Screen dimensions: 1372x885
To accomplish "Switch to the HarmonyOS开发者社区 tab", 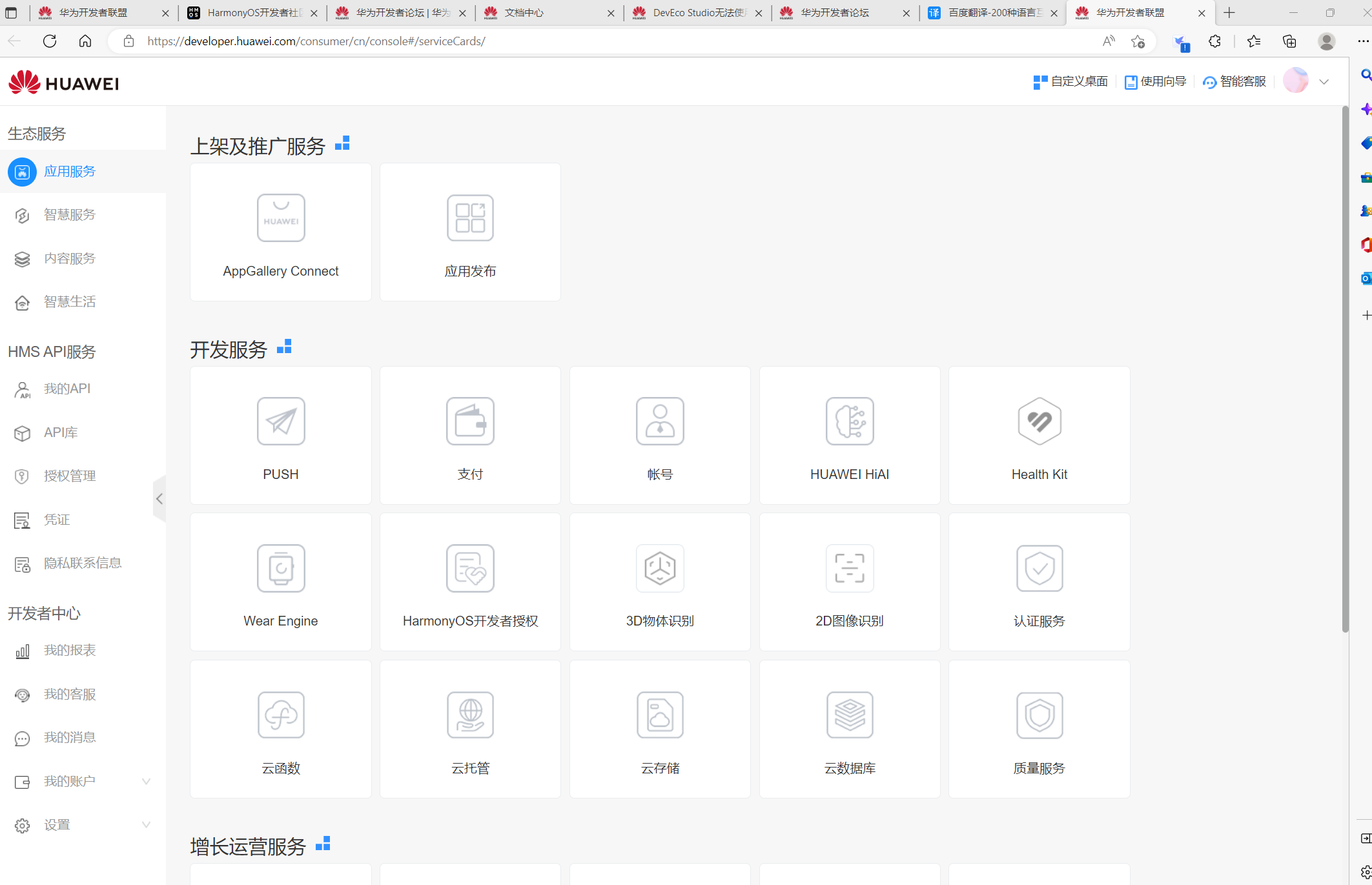I will pyautogui.click(x=252, y=12).
